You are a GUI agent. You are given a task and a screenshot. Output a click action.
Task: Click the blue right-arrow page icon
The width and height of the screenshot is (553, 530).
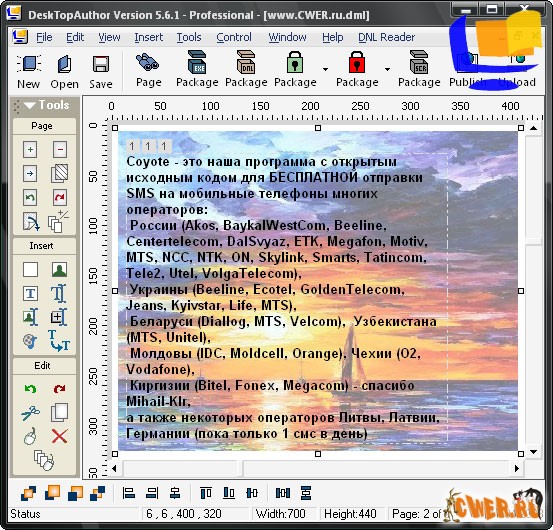[30, 173]
